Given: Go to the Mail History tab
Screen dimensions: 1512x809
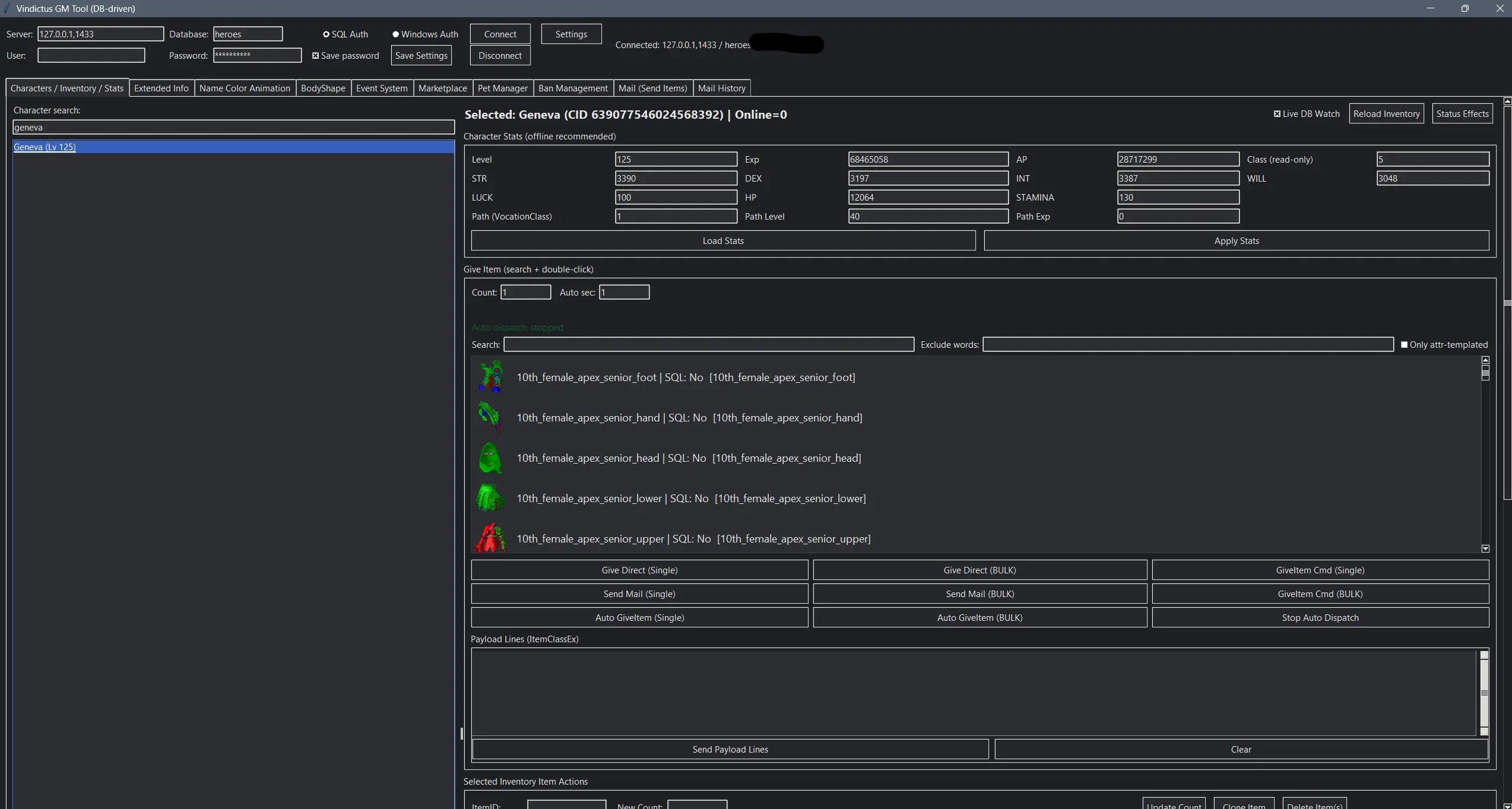Looking at the screenshot, I should [x=721, y=88].
